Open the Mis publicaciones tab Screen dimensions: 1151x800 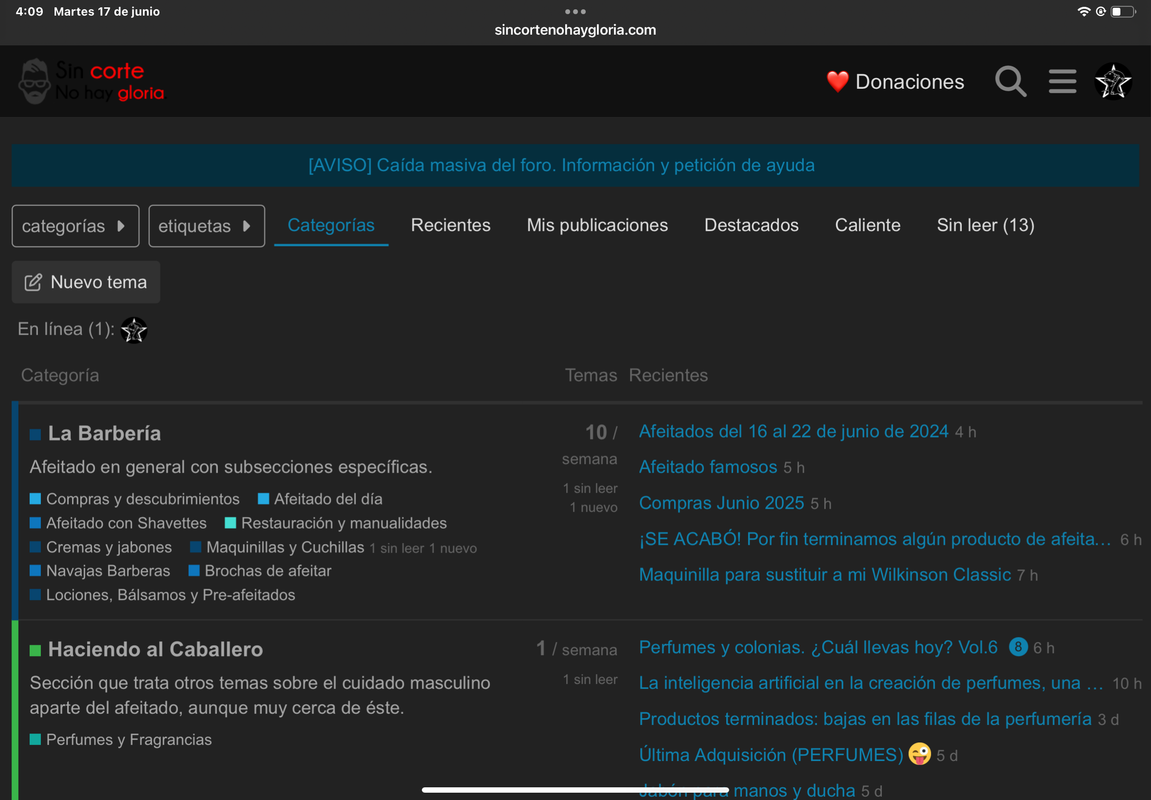click(598, 225)
